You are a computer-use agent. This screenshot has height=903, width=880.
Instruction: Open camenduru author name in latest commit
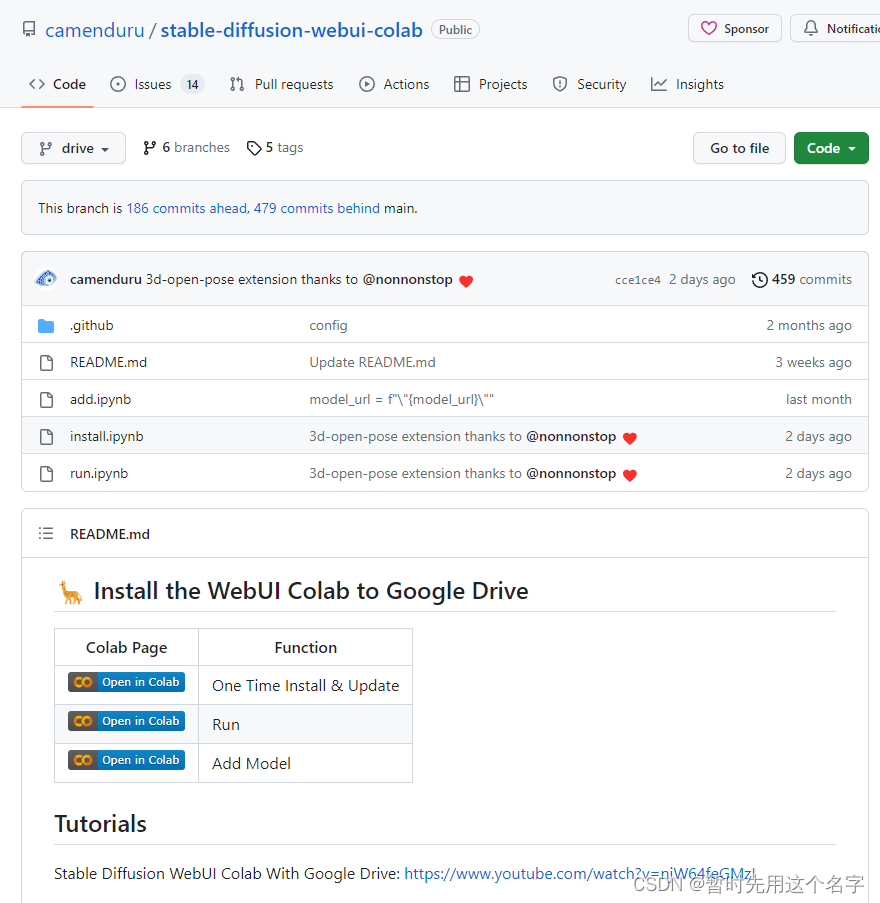click(106, 279)
